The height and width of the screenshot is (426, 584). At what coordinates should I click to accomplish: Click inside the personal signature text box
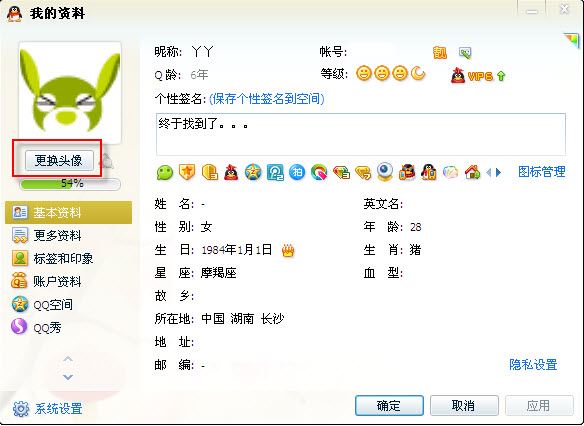coord(361,134)
